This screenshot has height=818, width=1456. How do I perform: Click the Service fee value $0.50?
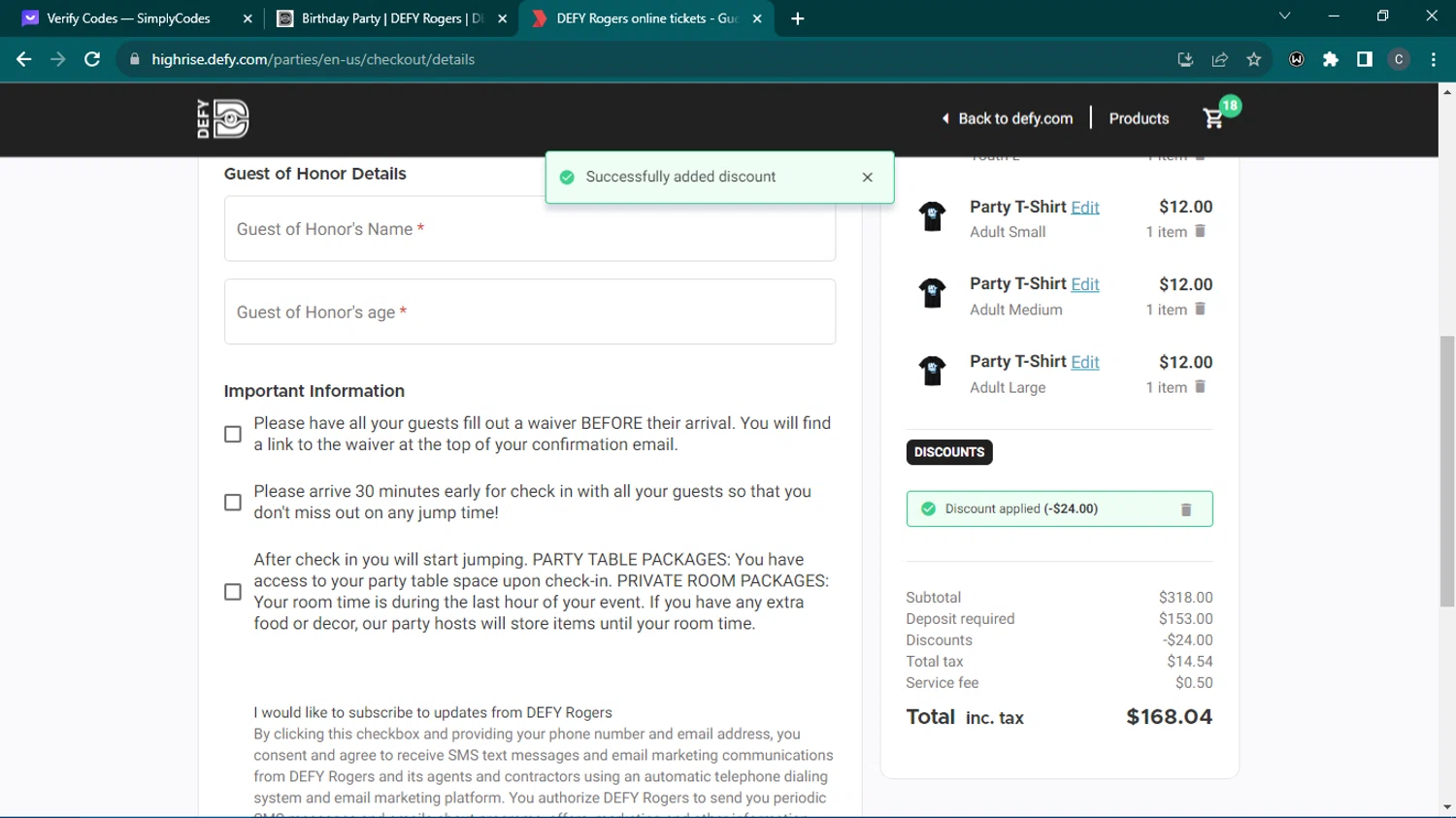[1194, 682]
